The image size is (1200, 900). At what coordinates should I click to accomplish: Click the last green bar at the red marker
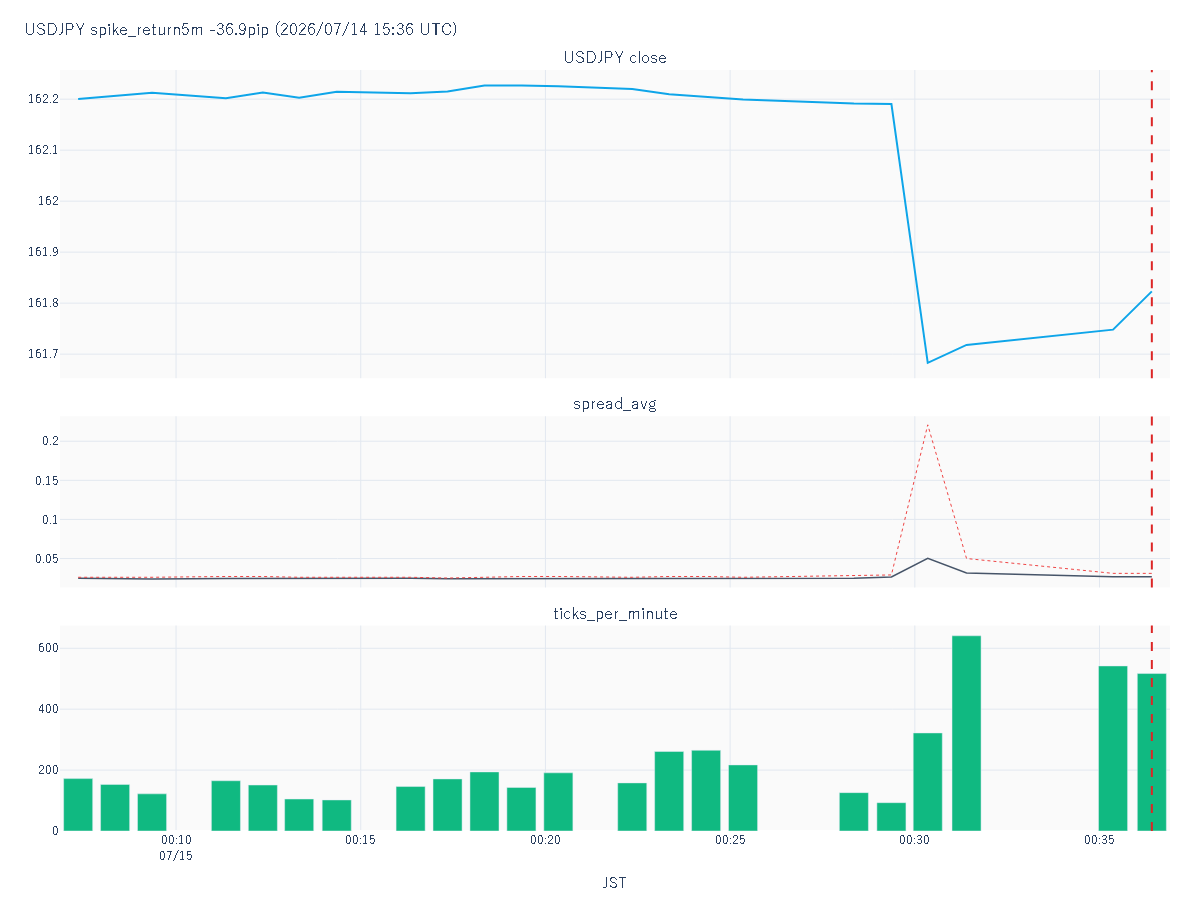pos(1152,752)
